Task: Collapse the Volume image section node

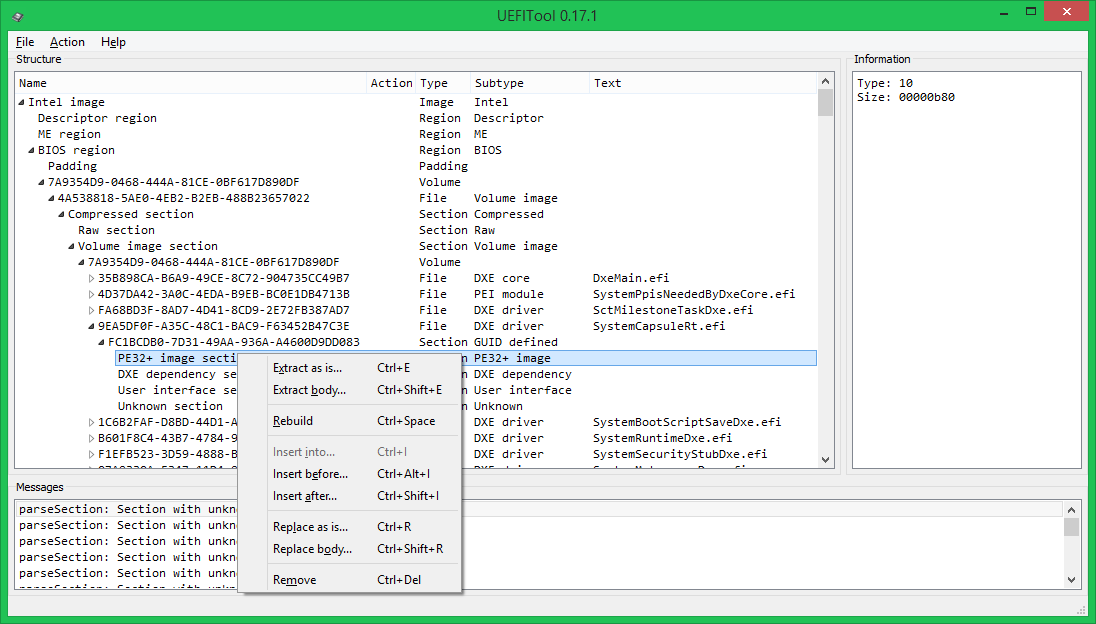Action: pos(71,247)
